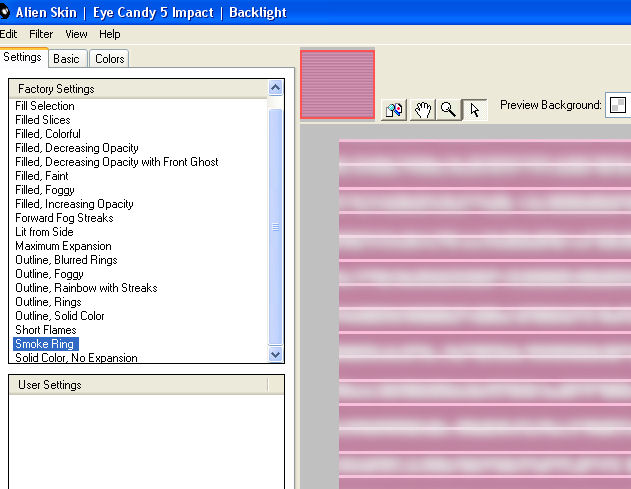Choose Outline, Solid Color preset
The image size is (631, 489).
click(60, 316)
